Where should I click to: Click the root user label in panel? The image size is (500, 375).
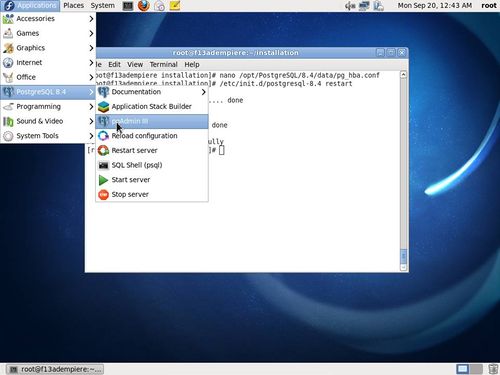[x=489, y=6]
